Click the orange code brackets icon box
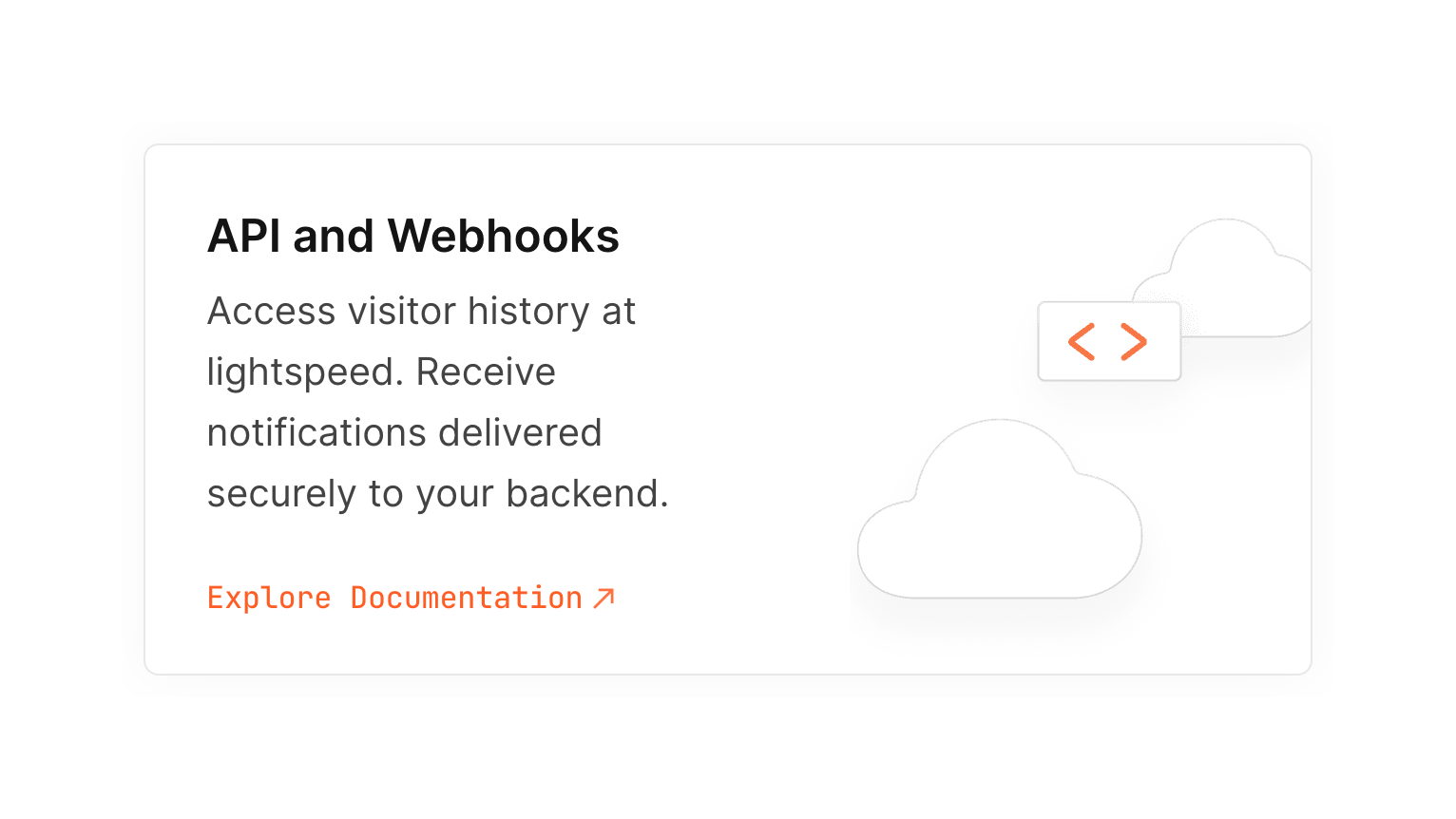 (1109, 341)
